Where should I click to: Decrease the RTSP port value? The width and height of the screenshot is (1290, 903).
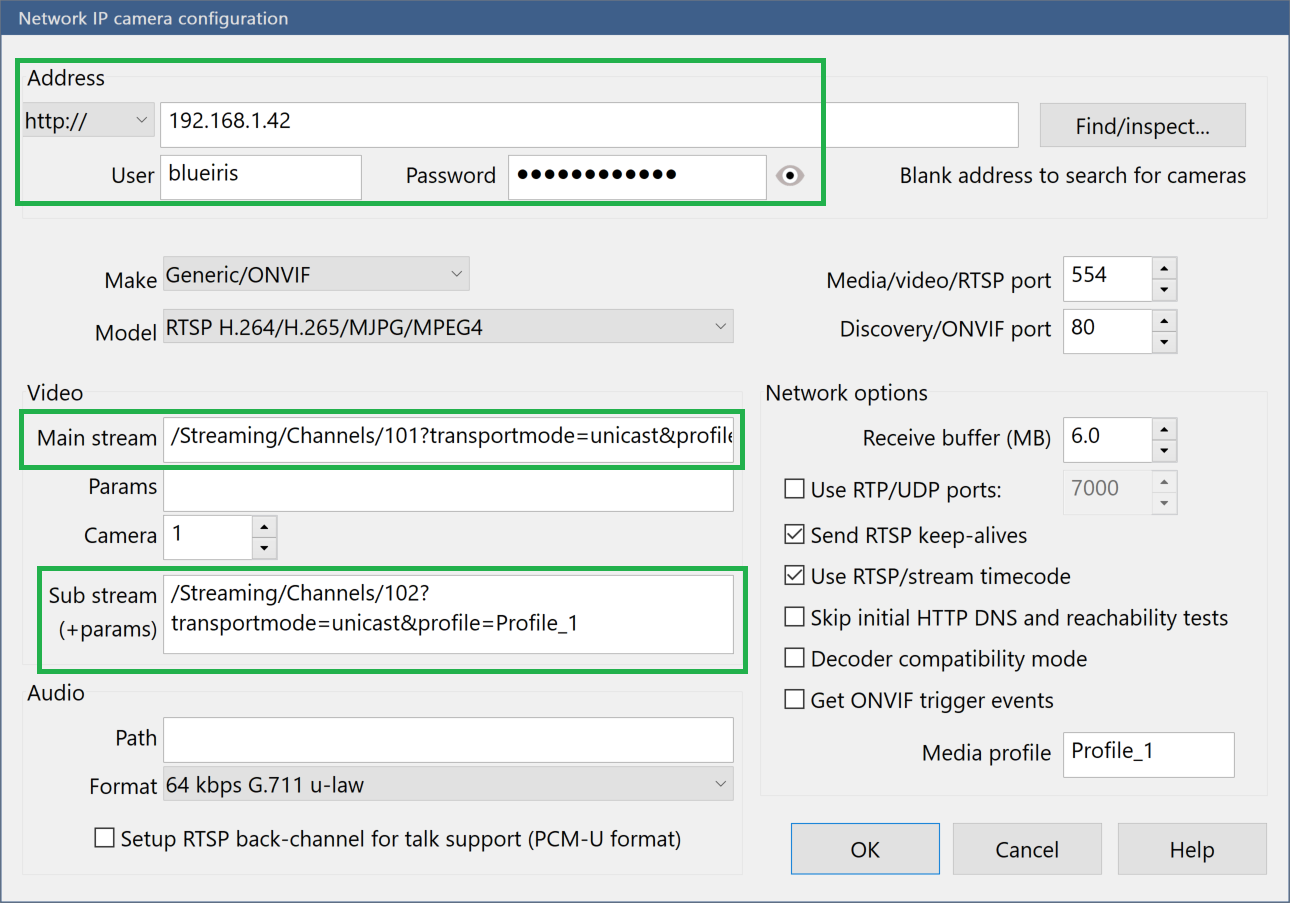click(1164, 290)
